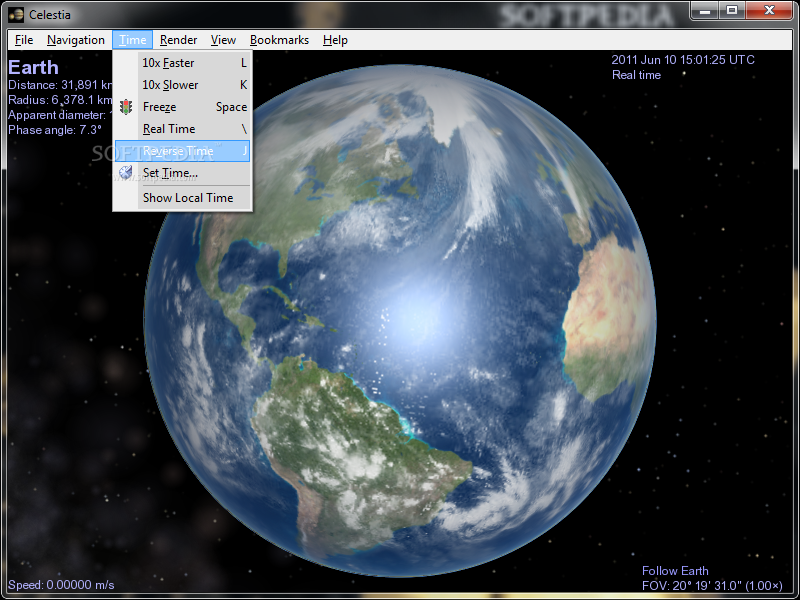Open the Navigation menu
This screenshot has height=600, width=800.
tap(76, 40)
